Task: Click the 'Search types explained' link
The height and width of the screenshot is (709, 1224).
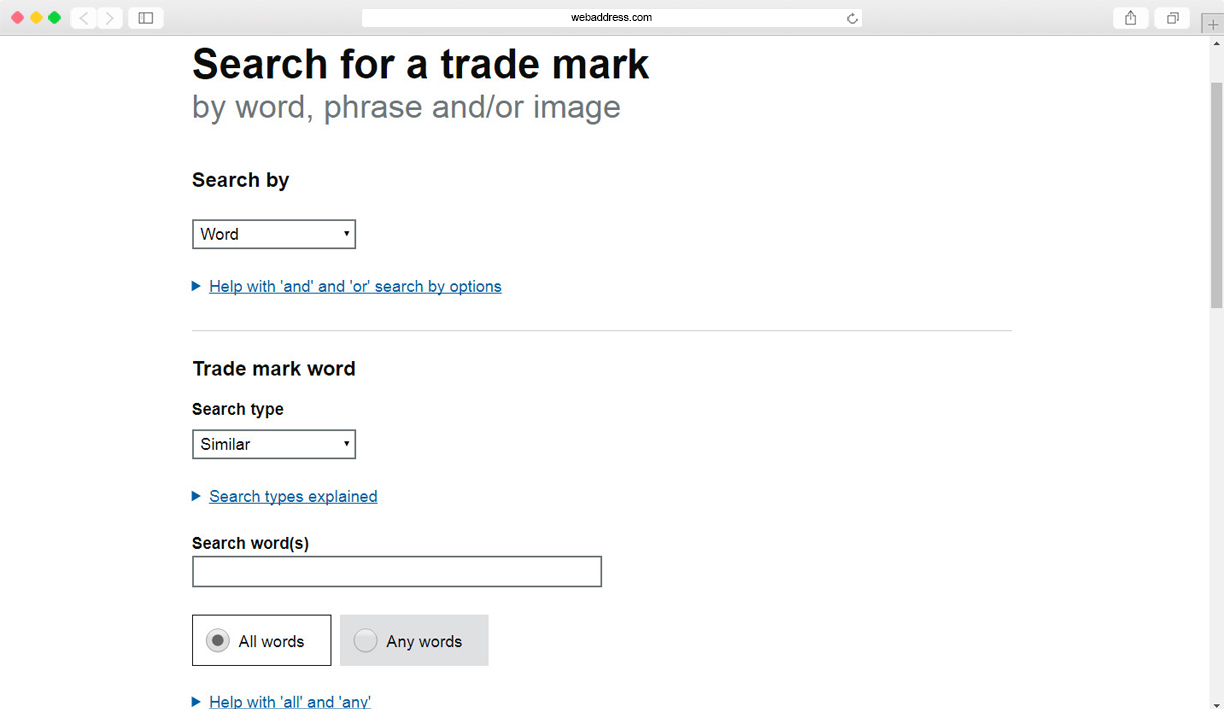Action: (x=293, y=497)
